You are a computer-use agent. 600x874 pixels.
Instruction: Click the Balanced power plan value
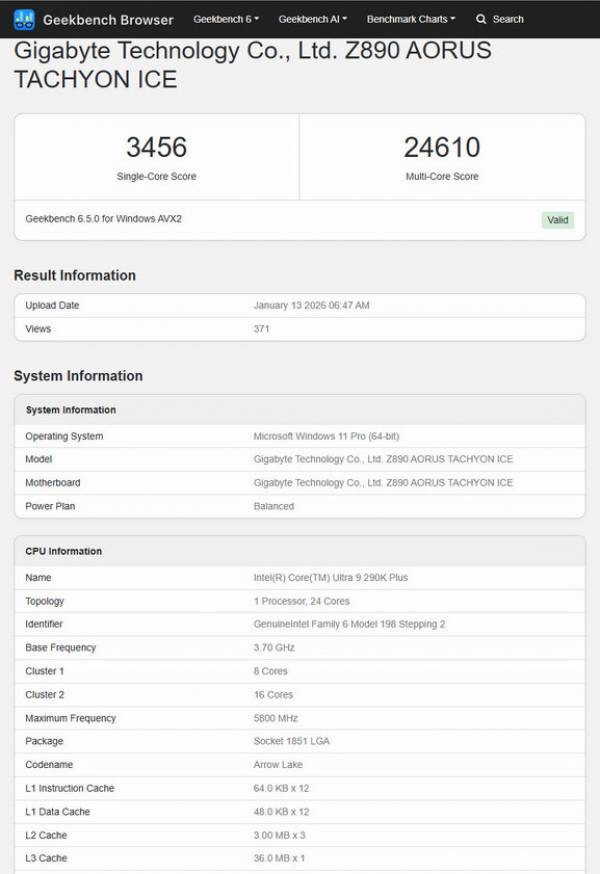(274, 506)
